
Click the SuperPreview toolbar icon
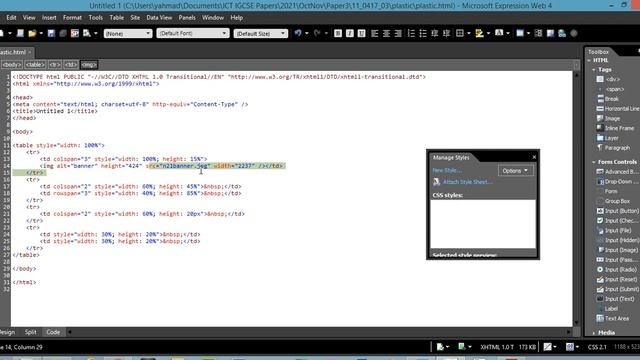(75, 33)
